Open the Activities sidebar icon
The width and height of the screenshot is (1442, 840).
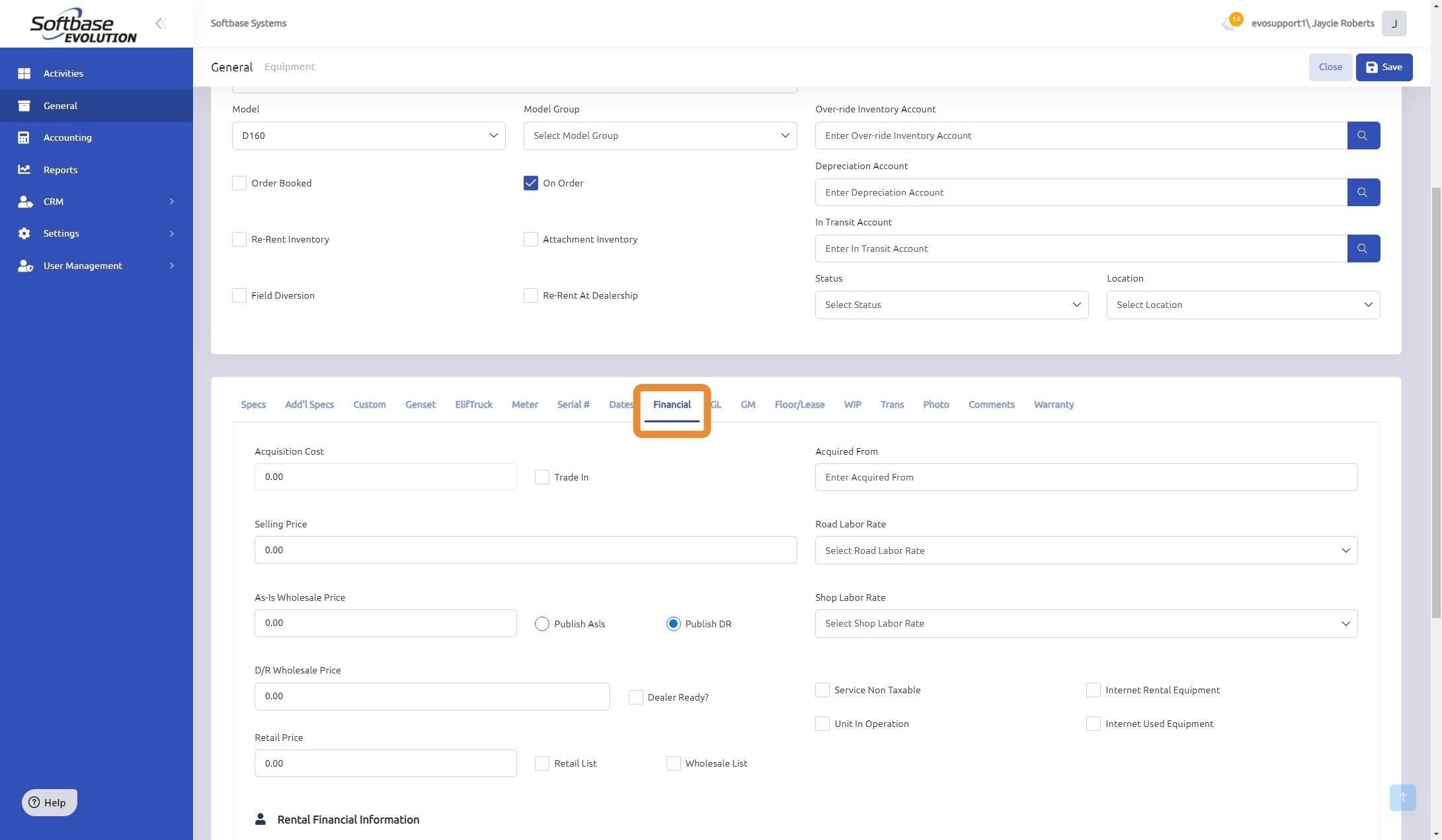(24, 73)
